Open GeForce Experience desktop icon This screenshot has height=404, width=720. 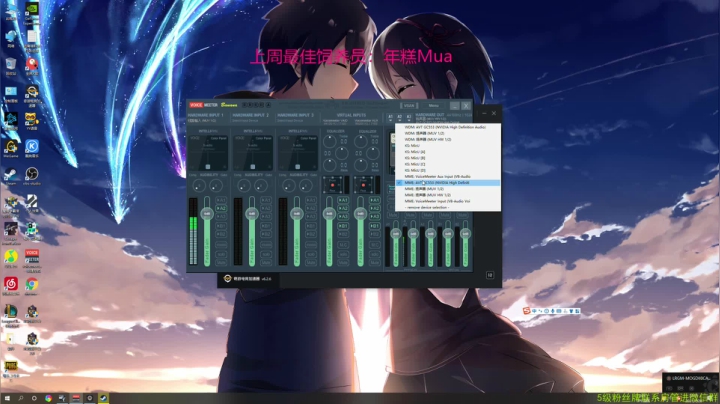tap(32, 13)
